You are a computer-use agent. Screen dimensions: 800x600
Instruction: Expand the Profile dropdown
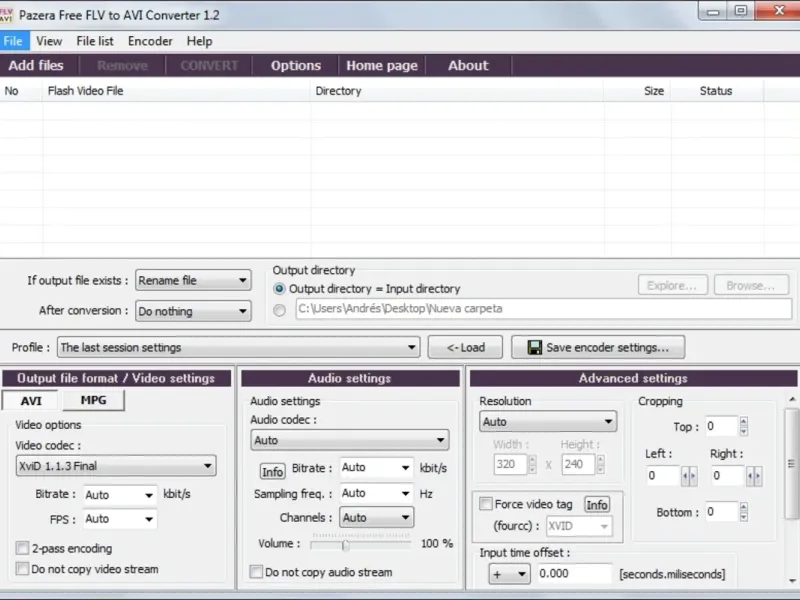pyautogui.click(x=238, y=347)
